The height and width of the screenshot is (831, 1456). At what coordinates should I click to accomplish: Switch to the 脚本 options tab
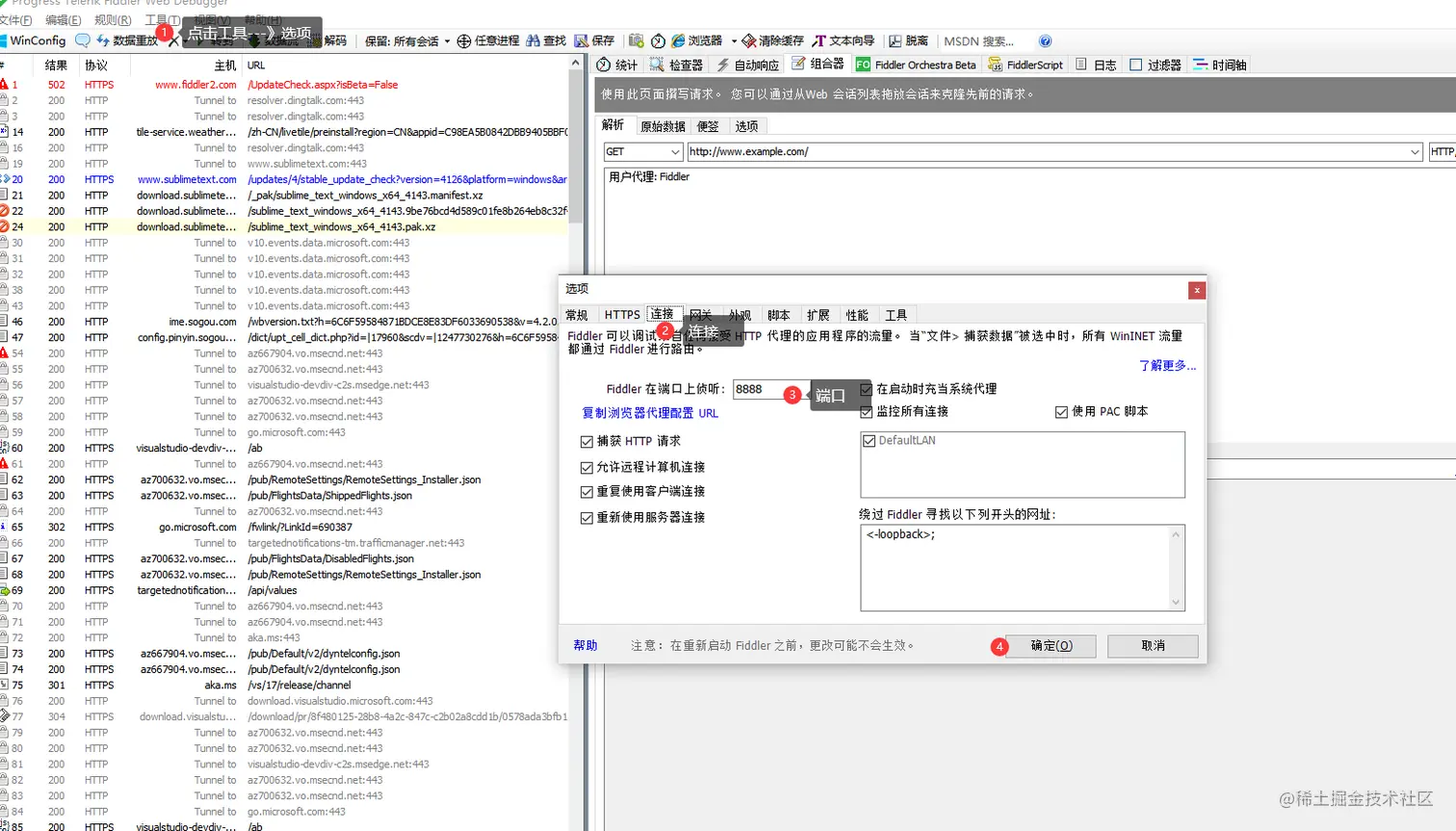[779, 315]
